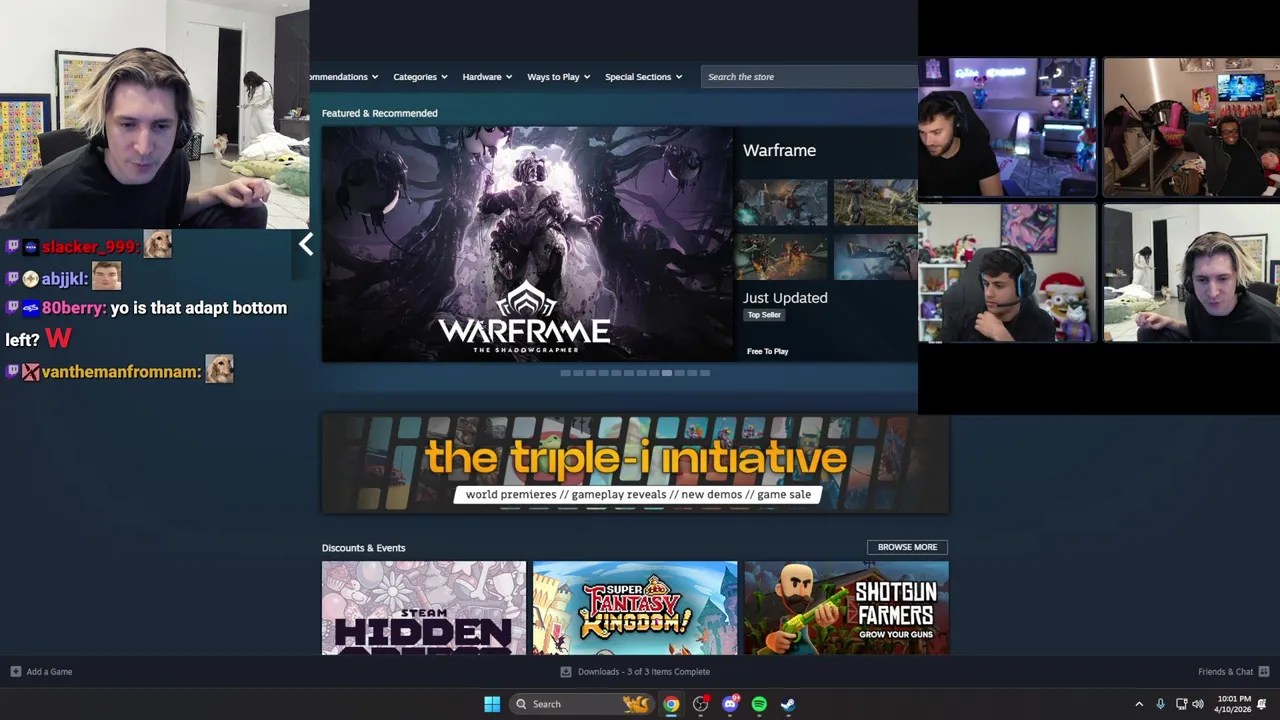Viewport: 1280px width, 720px height.
Task: Select the first carousel page dot
Action: point(565,373)
